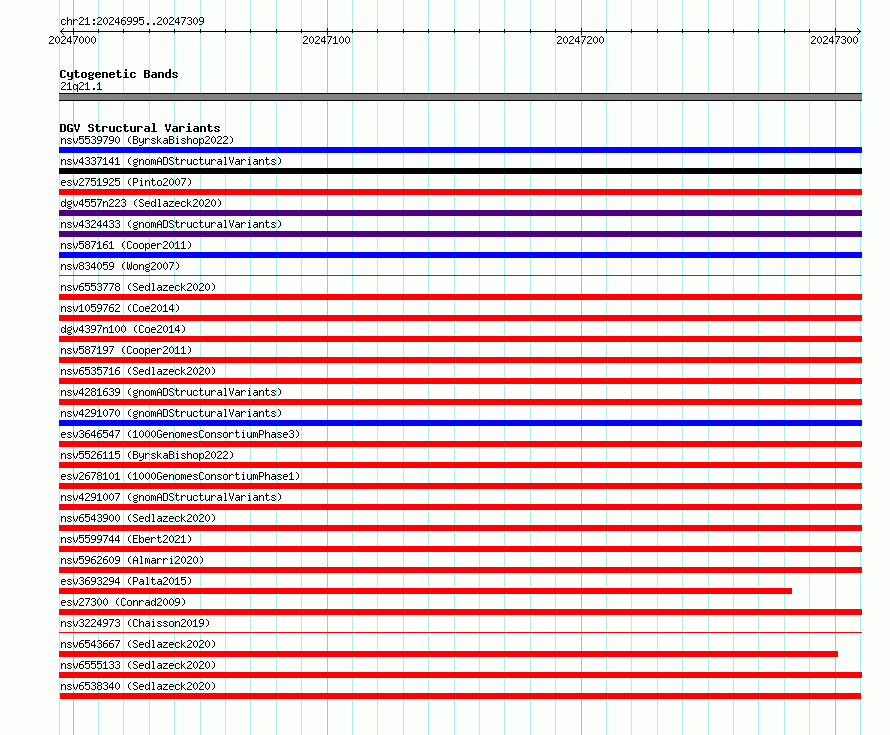The width and height of the screenshot is (890, 735).
Task: Click the red bar under nsv5599744
Action: [x=460, y=549]
